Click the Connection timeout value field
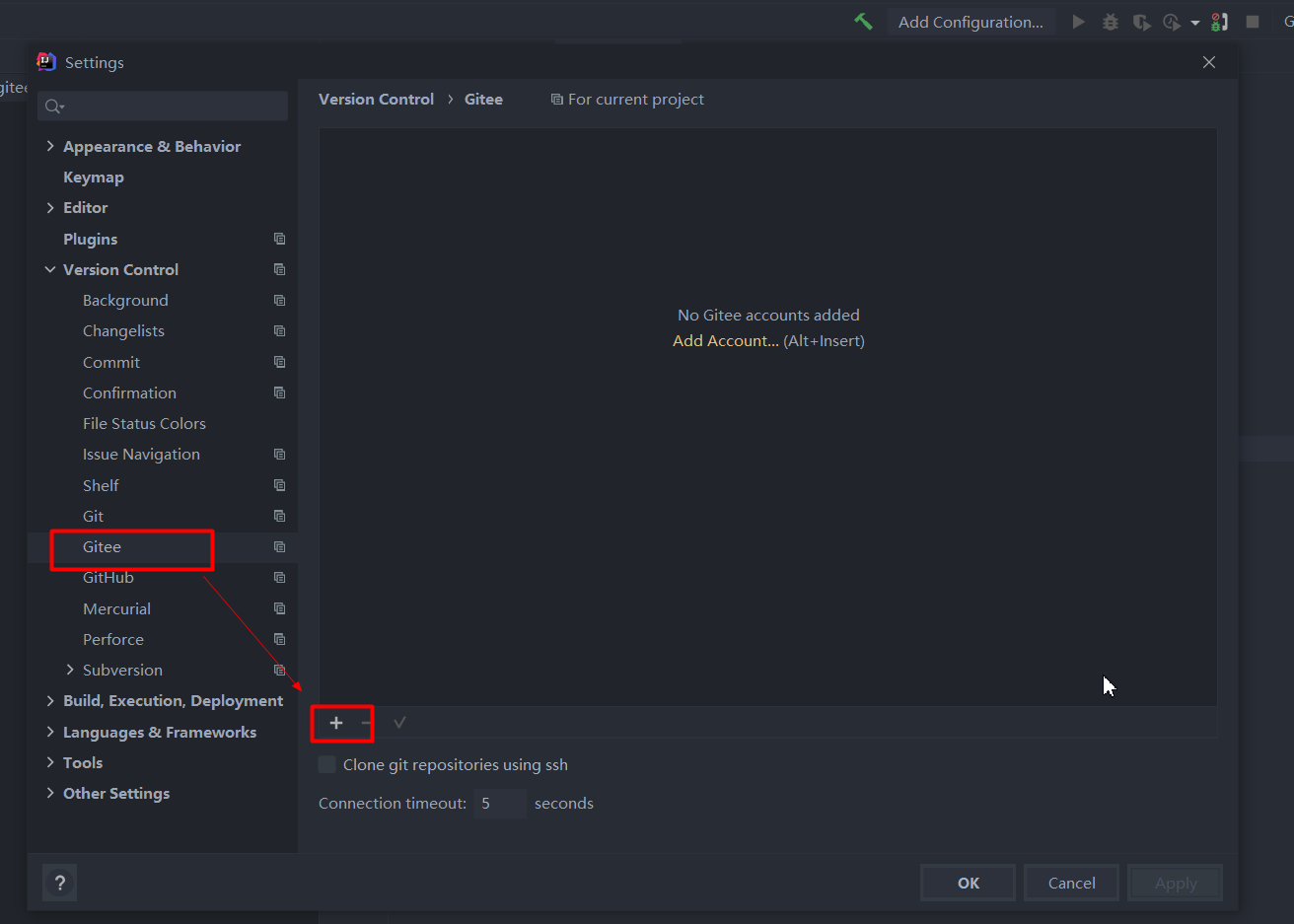 [x=500, y=803]
